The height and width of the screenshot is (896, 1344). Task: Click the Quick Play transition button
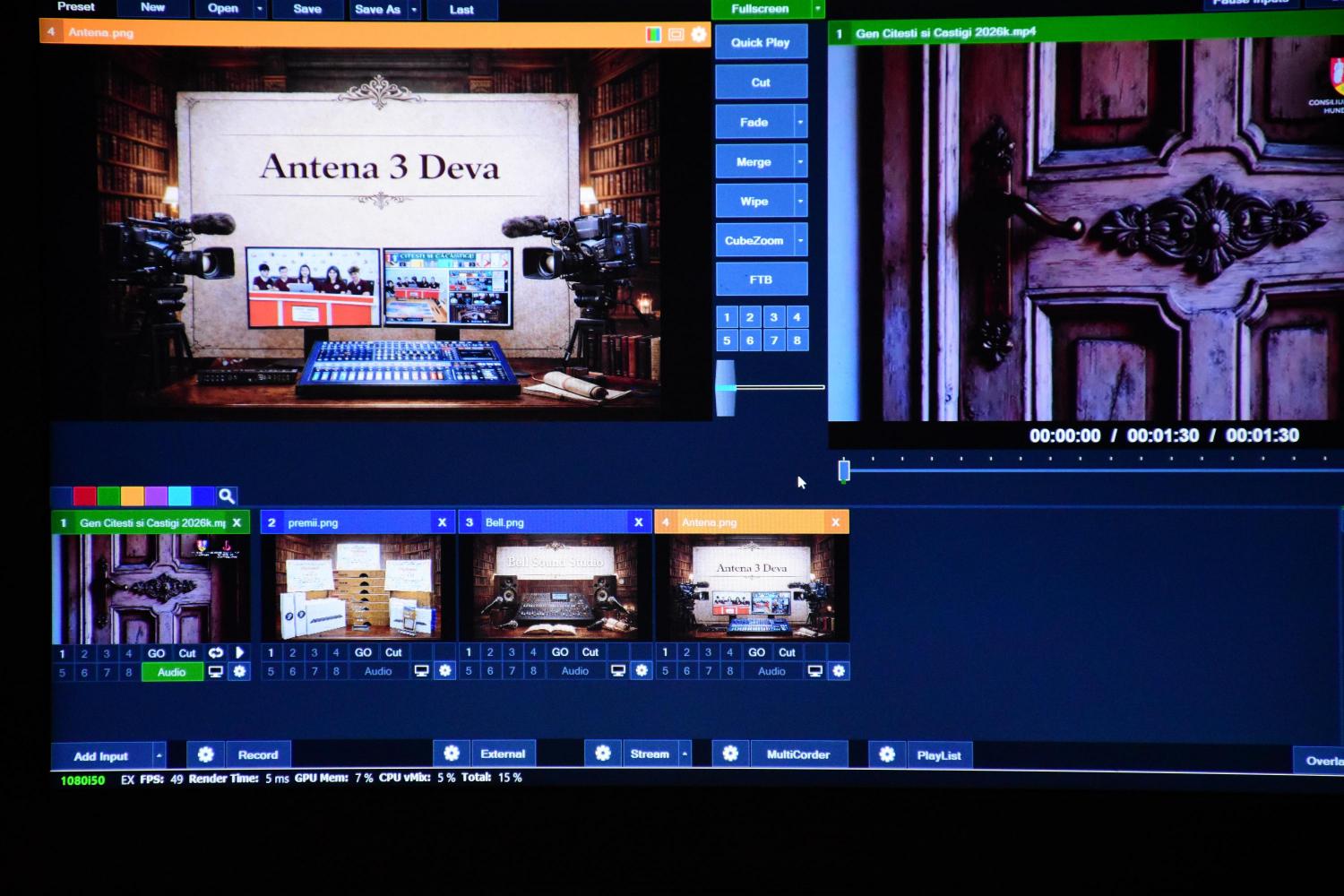761,42
